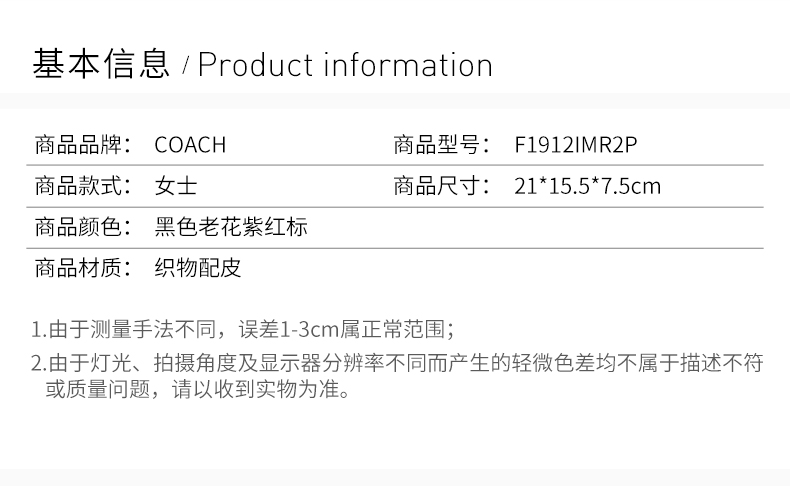Click the 女士 style value
The height and width of the screenshot is (486, 790).
point(175,186)
